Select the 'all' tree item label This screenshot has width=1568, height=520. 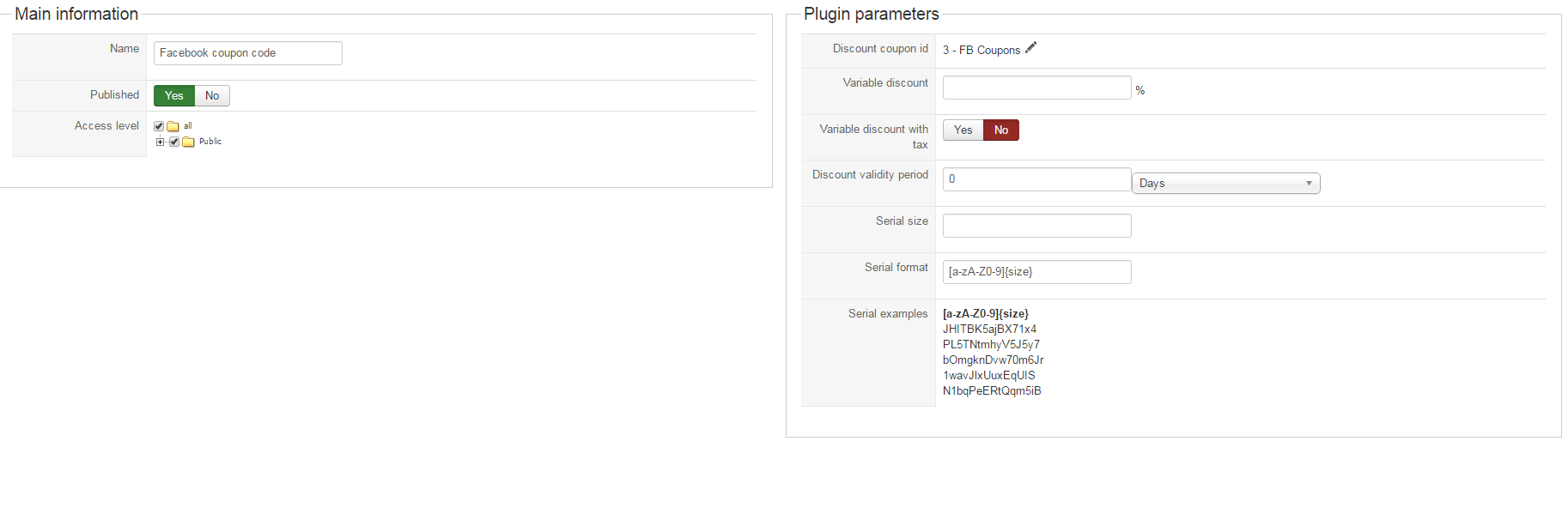188,126
